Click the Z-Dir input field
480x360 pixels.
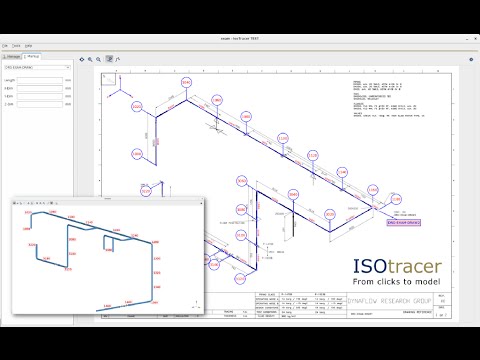coord(40,104)
